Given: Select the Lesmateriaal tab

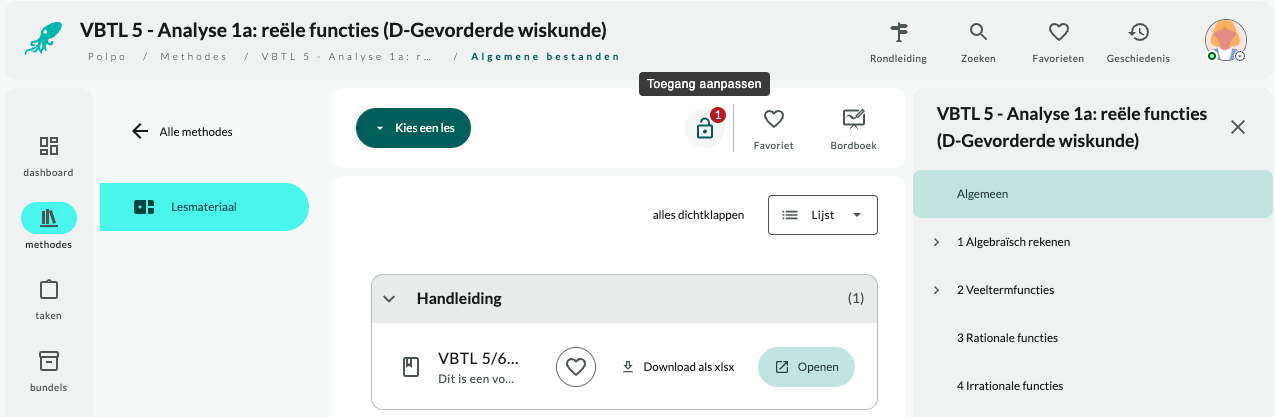Looking at the screenshot, I should point(204,207).
